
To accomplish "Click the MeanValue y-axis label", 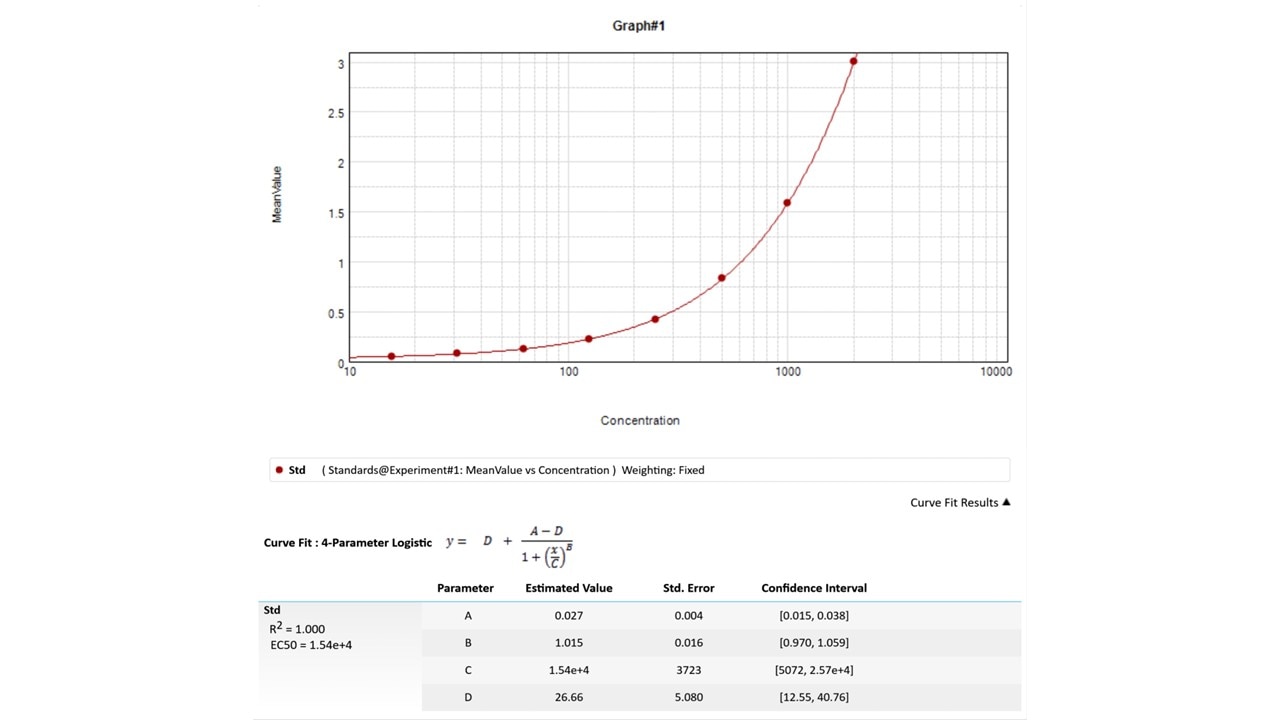I will (277, 194).
